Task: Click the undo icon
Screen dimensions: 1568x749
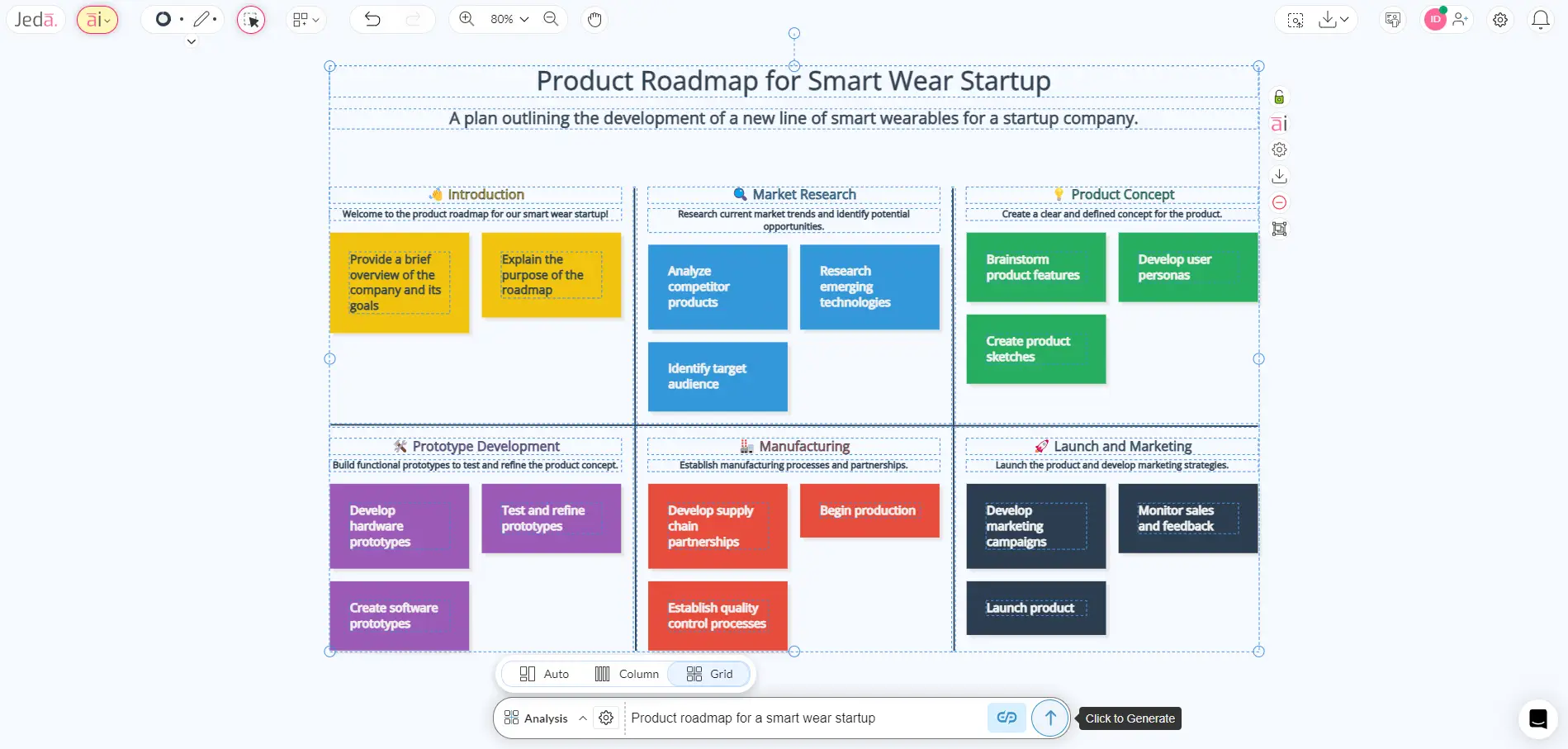Action: click(x=372, y=19)
